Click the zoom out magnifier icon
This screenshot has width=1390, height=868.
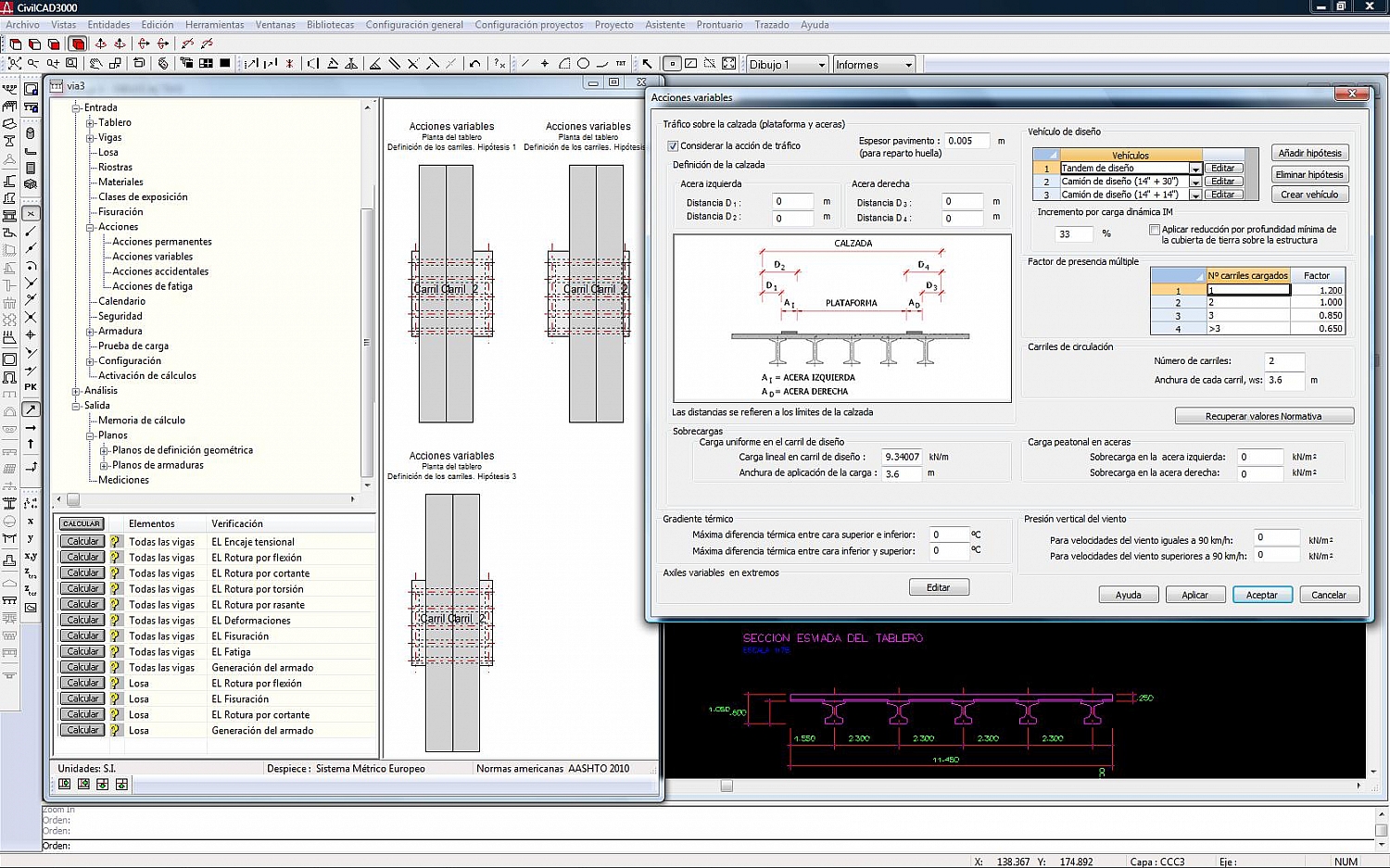tap(33, 63)
